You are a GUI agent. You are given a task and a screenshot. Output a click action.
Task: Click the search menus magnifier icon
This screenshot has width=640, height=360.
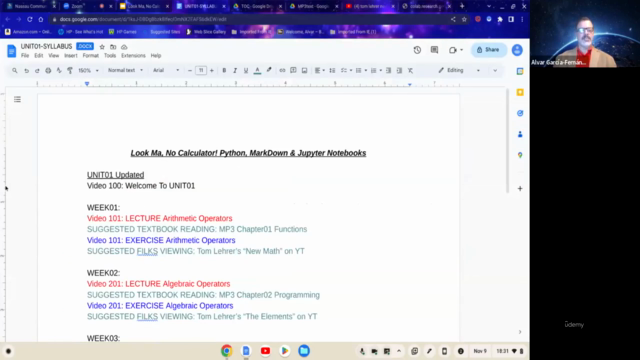coord(15,71)
